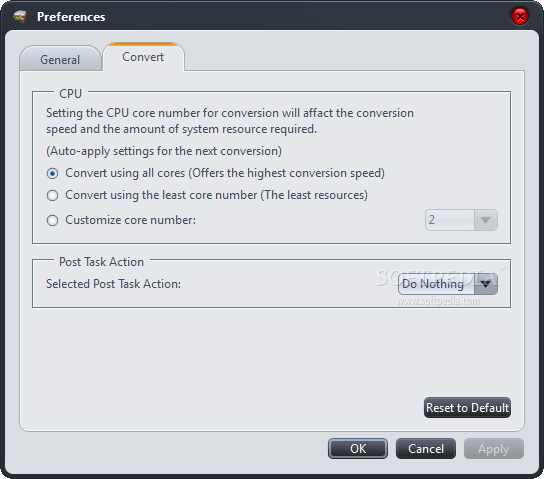This screenshot has width=544, height=479.
Task: Click the Auto-apply settings note text
Action: click(164, 151)
